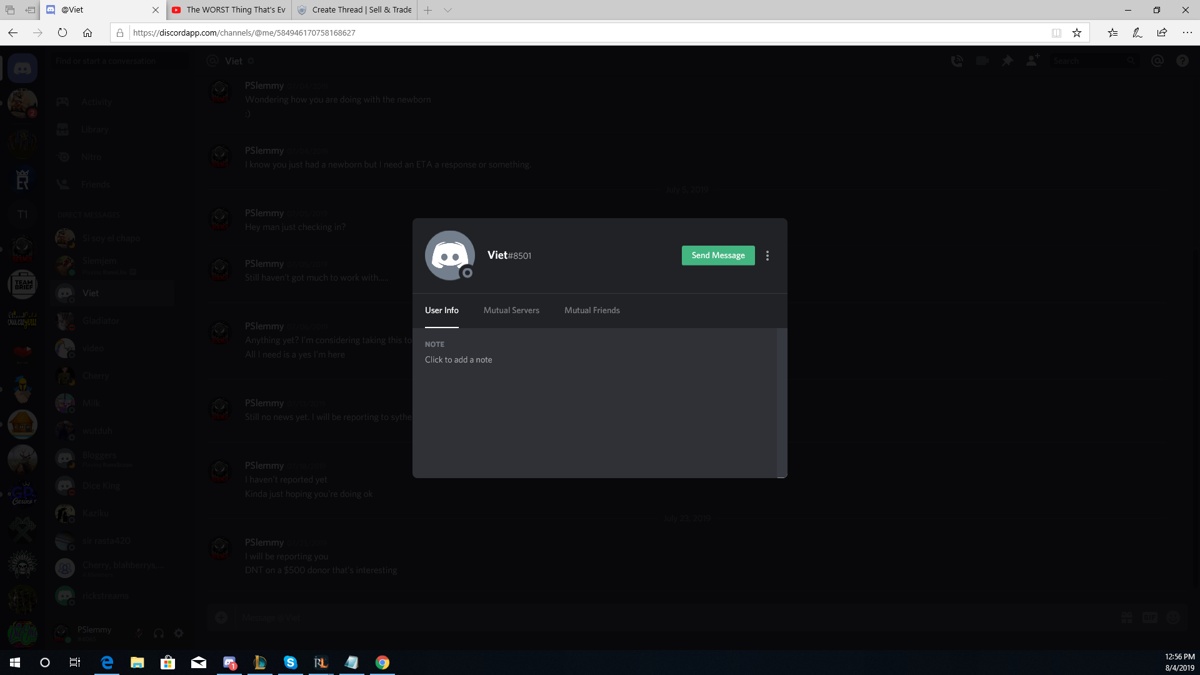Image resolution: width=1200 pixels, height=675 pixels.
Task: Click the Discord Home logo in server list
Action: pyautogui.click(x=22, y=68)
